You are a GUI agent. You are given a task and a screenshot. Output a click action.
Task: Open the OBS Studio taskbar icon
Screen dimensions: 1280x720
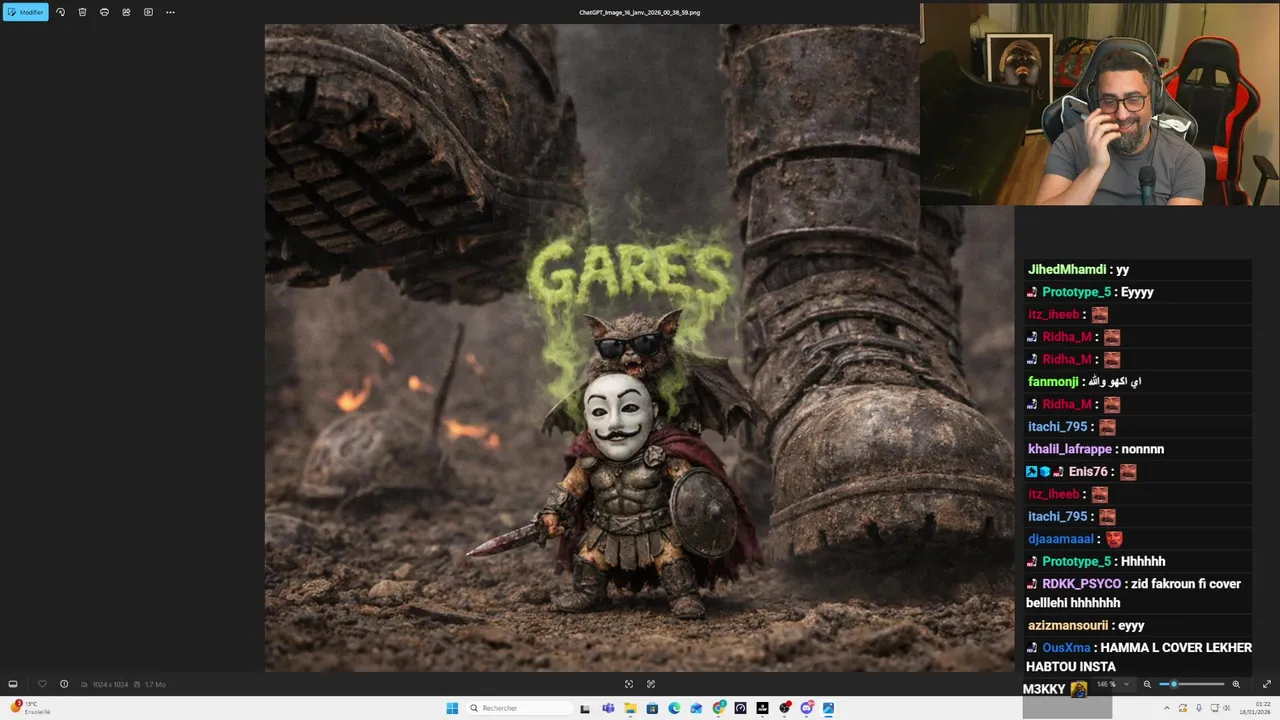(785, 708)
